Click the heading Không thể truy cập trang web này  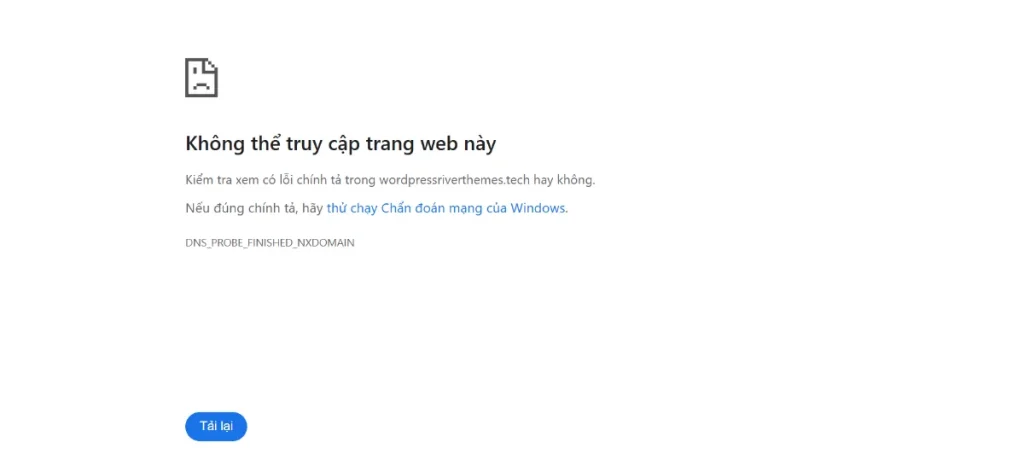[340, 144]
